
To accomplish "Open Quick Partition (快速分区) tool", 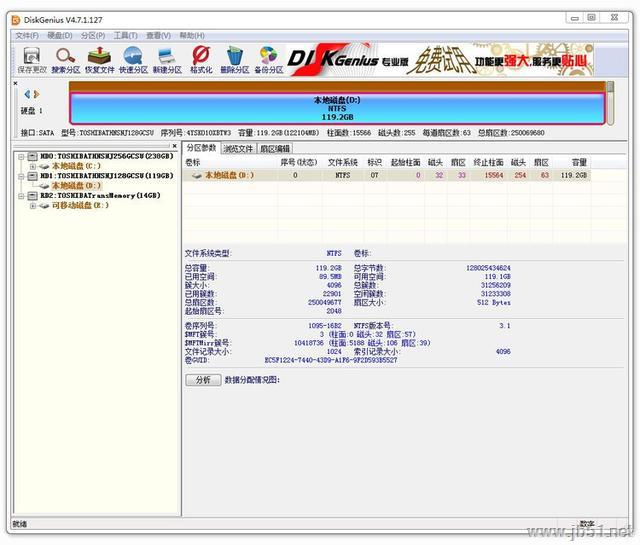I will click(x=133, y=60).
